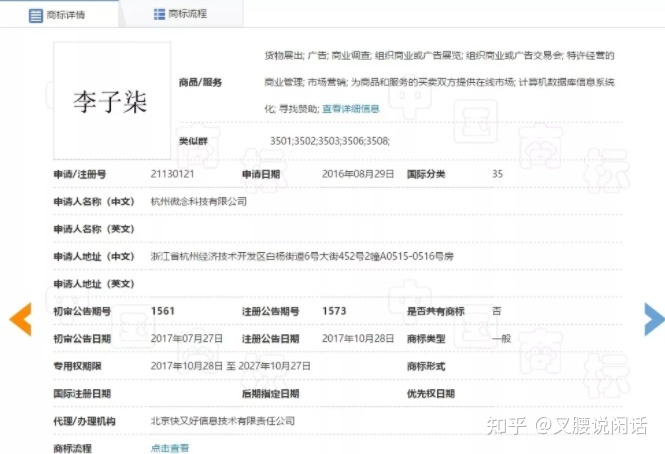Select applicant name 杭州微念科技有限公司
This screenshot has height=454, width=665.
tap(198, 202)
